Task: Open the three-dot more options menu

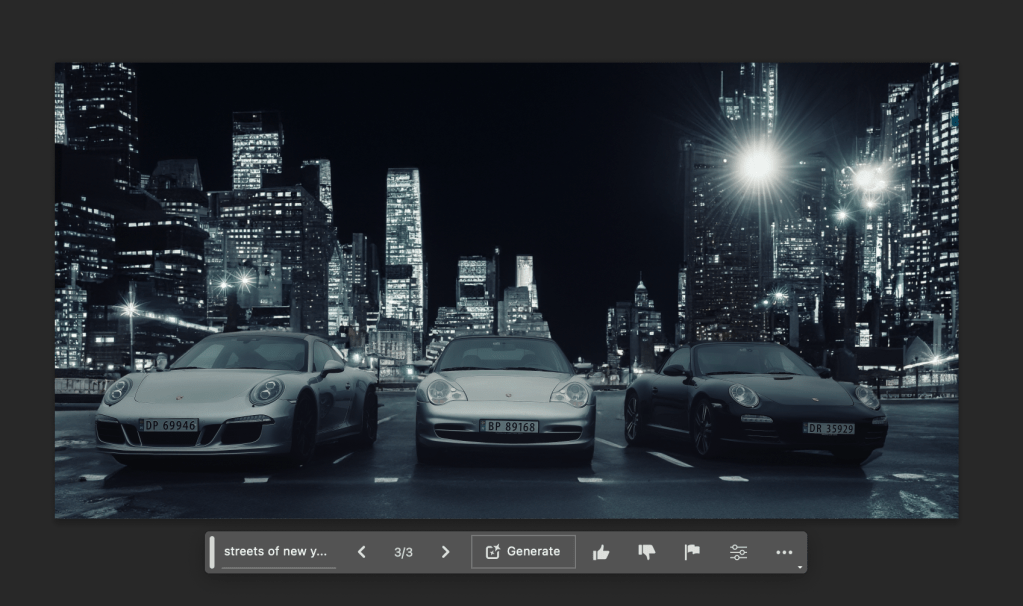Action: (784, 552)
